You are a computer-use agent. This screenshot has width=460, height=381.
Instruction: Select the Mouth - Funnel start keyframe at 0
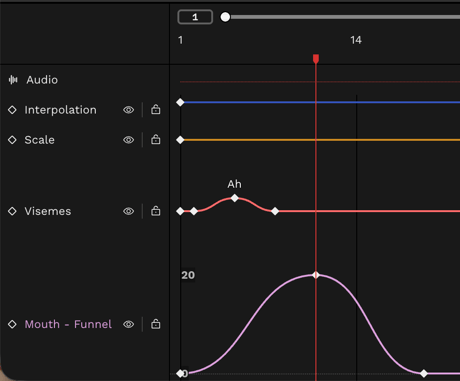[180, 374]
